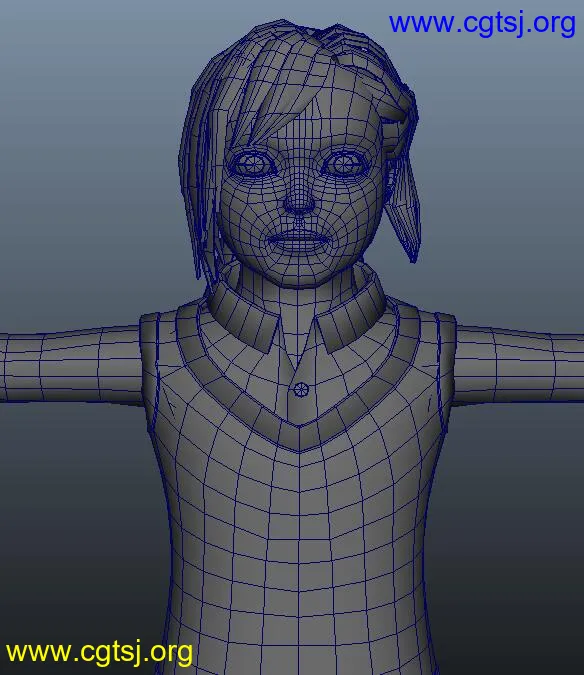Select the character's right eye mesh
Screen dimensions: 584x675
point(345,163)
